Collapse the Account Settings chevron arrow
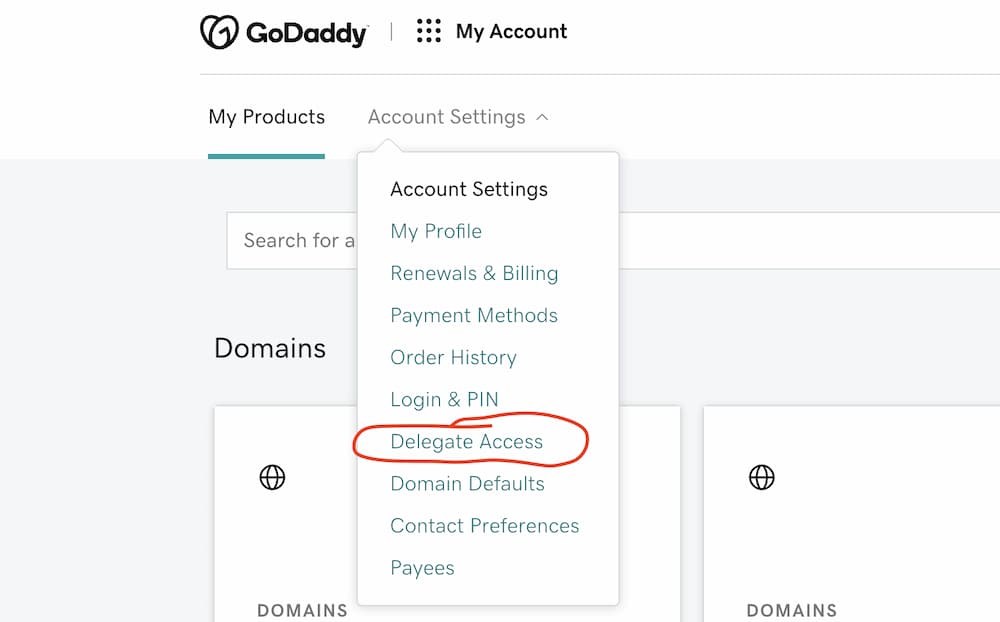This screenshot has width=1000, height=622. [542, 117]
